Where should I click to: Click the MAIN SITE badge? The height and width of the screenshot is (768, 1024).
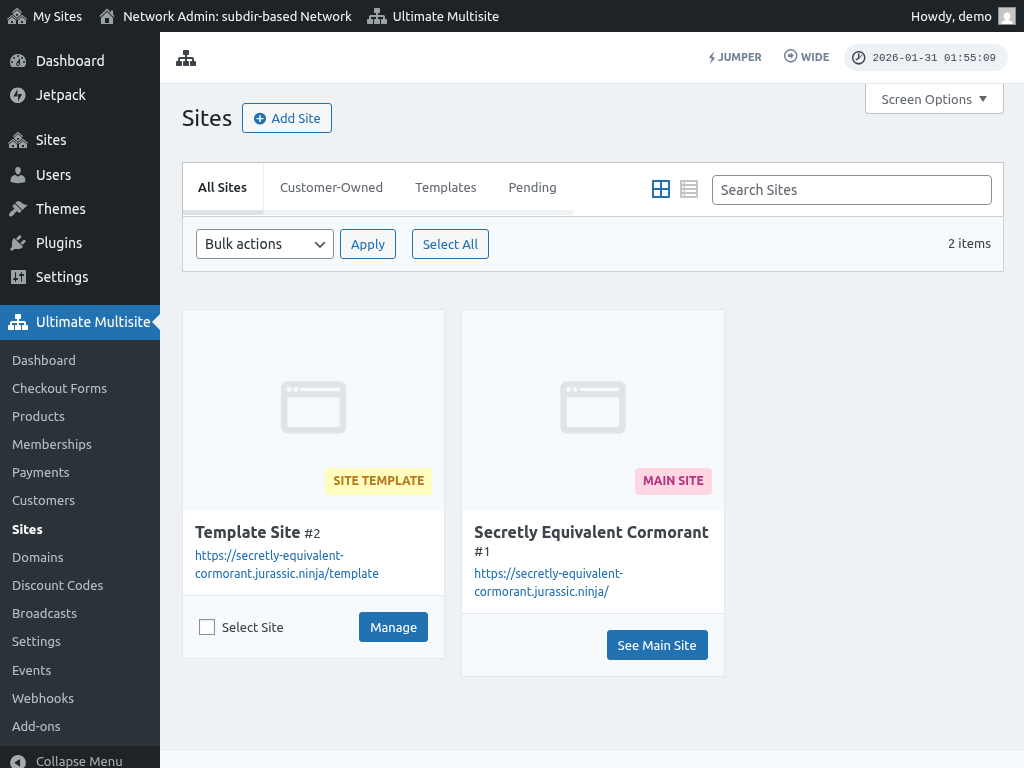pos(673,481)
